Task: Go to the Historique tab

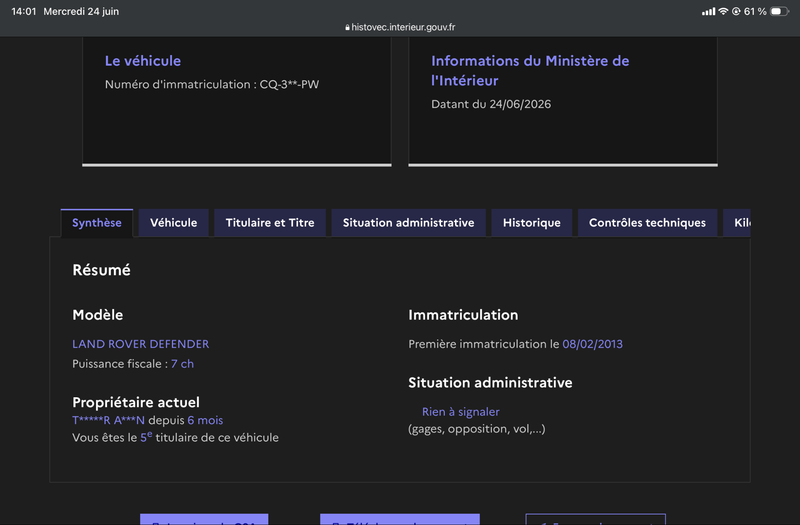Action: coord(532,223)
